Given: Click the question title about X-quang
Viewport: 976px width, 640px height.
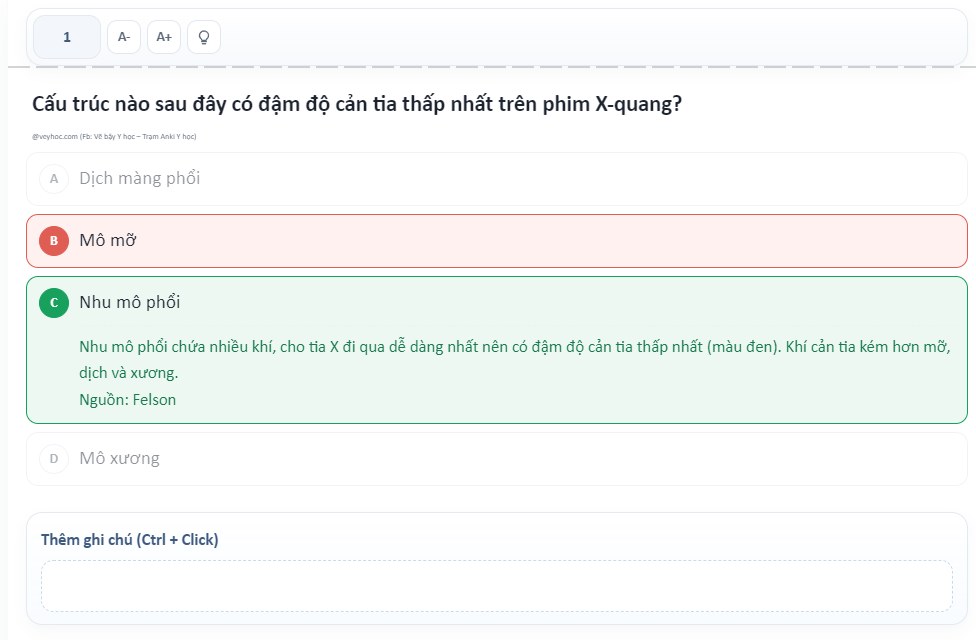Looking at the screenshot, I should (x=357, y=104).
